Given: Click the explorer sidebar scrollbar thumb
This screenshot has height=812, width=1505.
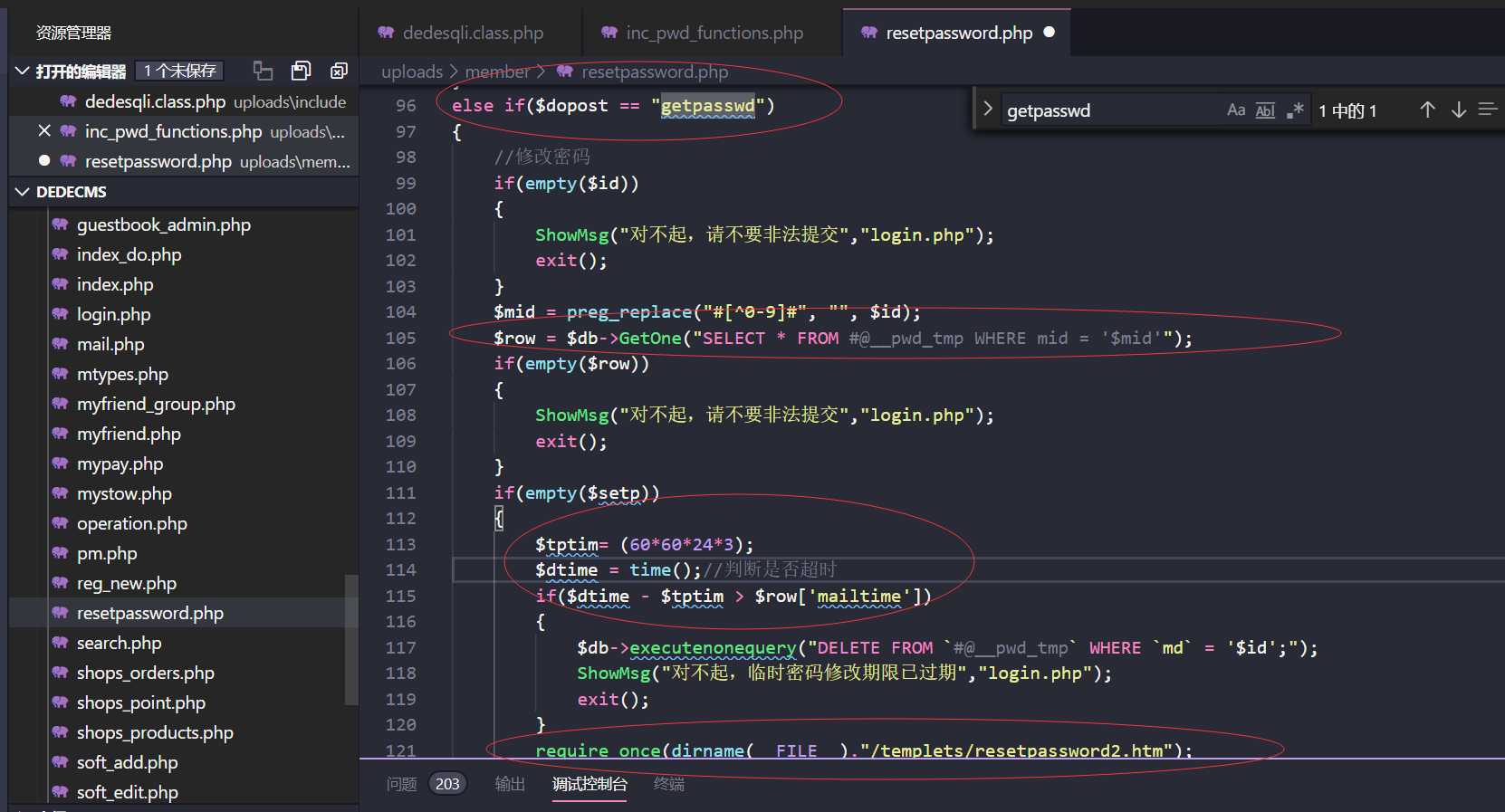Looking at the screenshot, I should tap(352, 639).
